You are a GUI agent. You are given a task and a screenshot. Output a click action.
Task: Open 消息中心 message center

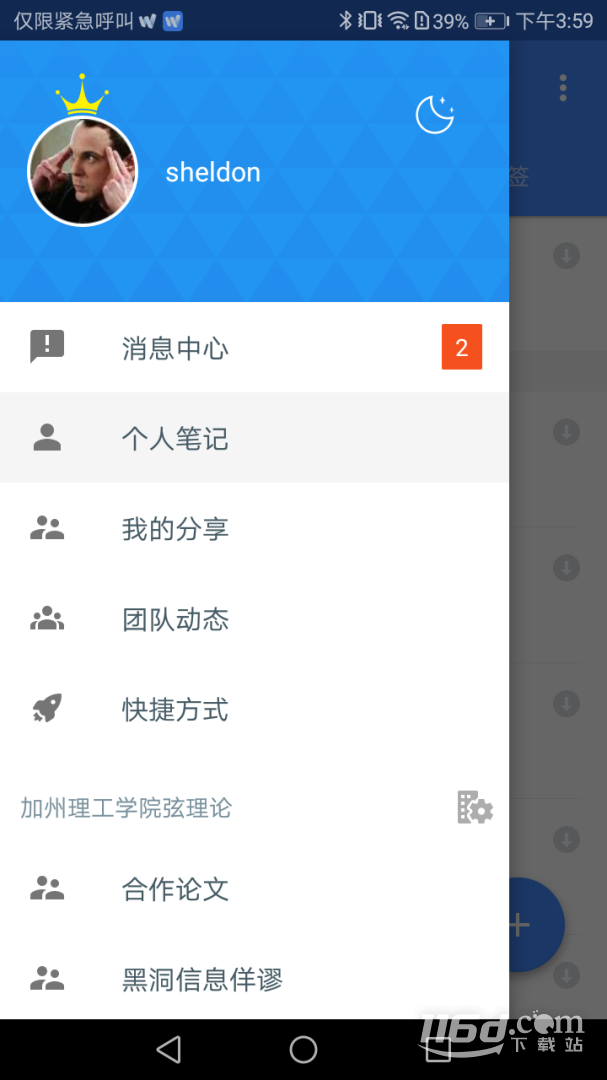pyautogui.click(x=254, y=347)
